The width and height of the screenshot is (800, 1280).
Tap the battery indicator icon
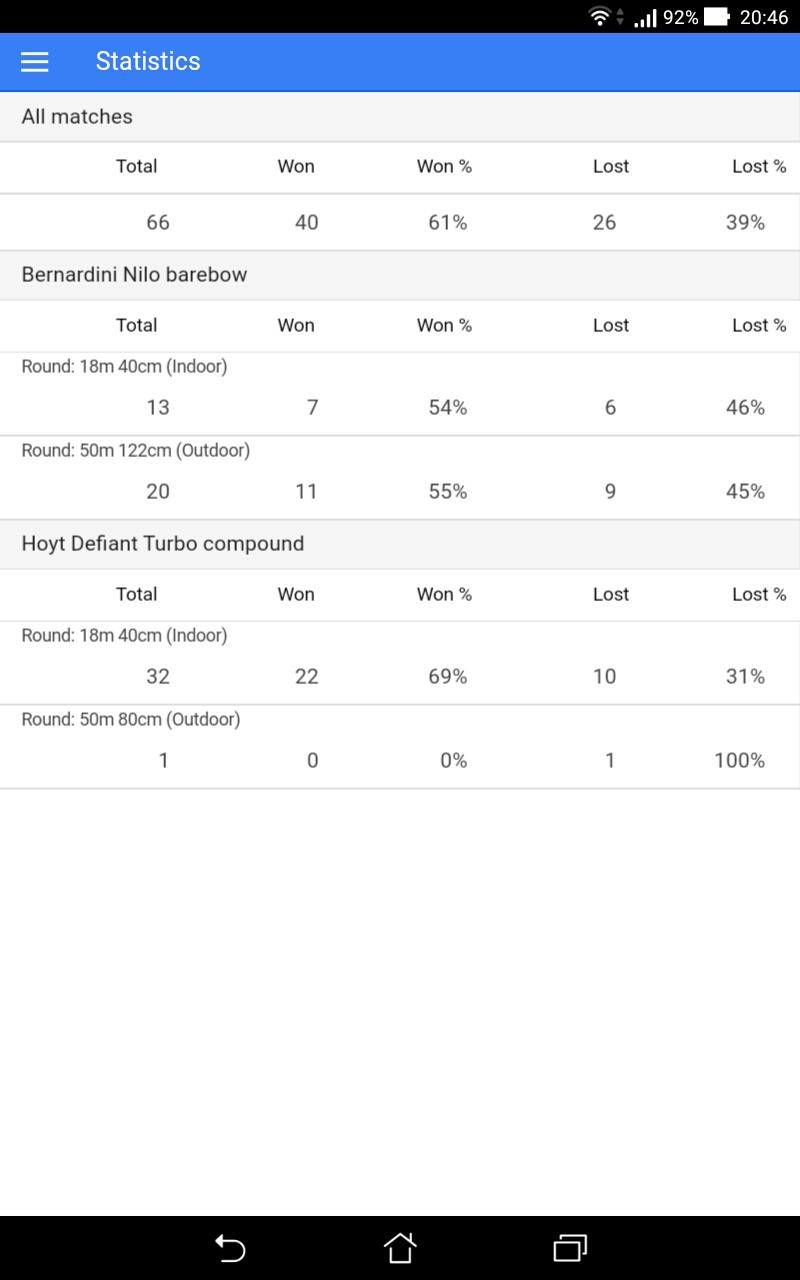tap(717, 17)
